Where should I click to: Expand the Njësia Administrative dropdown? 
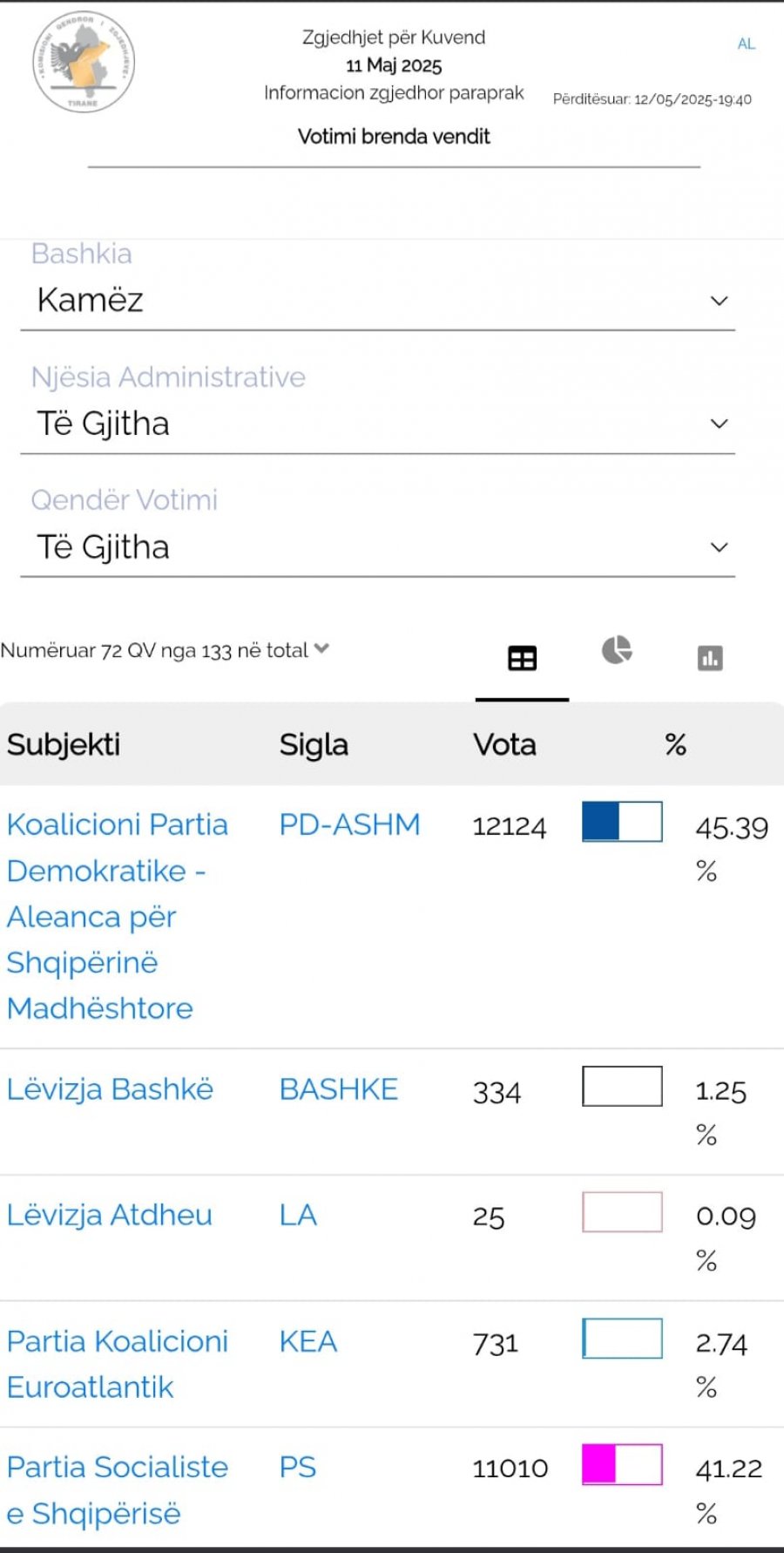tap(377, 424)
